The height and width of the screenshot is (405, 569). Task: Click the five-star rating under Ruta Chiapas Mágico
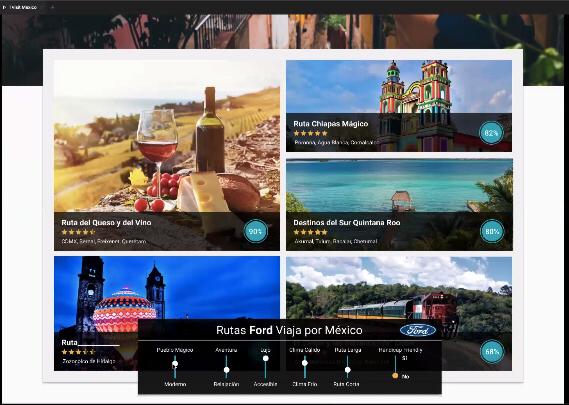click(311, 133)
